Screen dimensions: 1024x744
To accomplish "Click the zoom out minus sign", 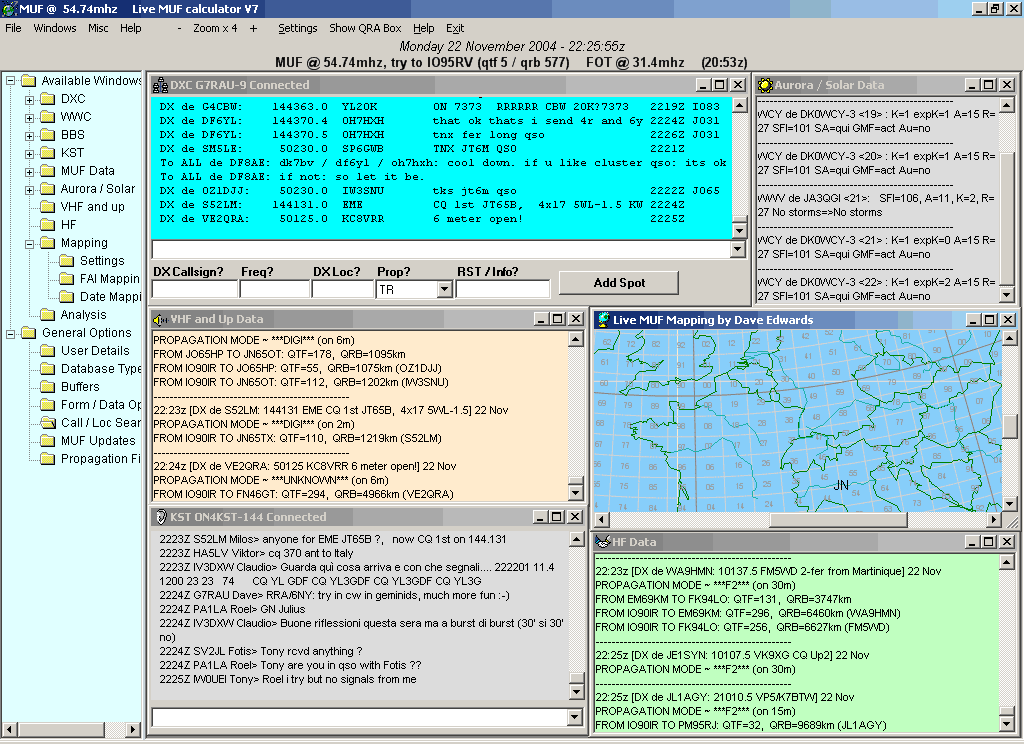I will point(180,28).
